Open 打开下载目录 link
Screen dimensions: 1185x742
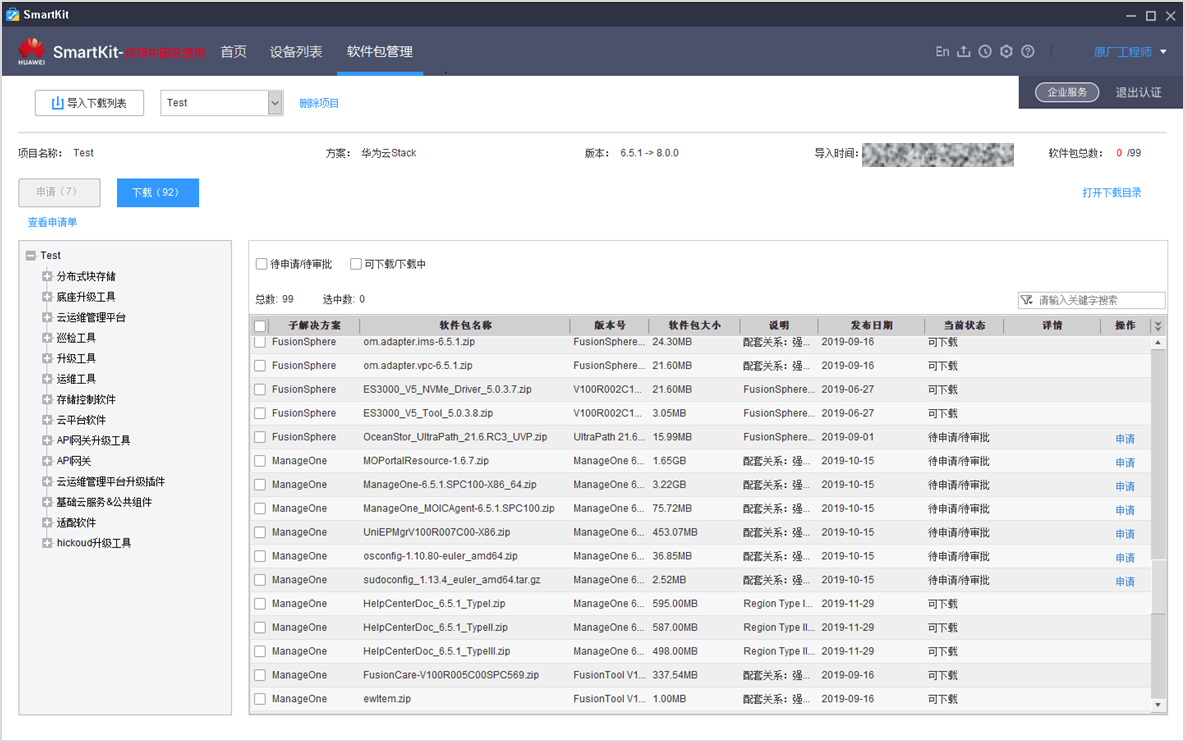click(x=1112, y=193)
